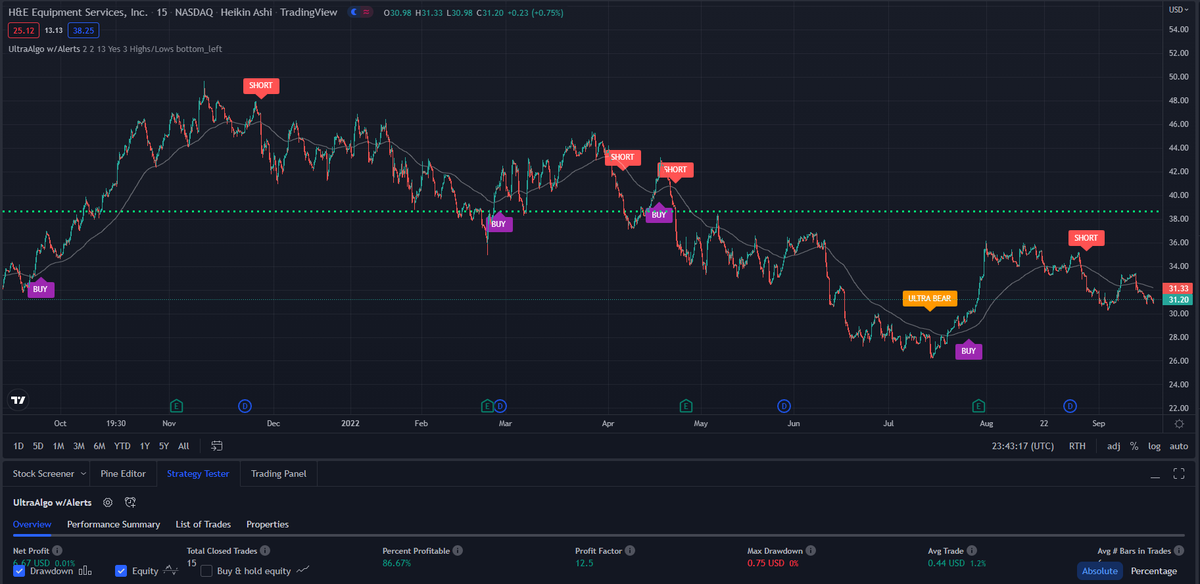Click the TradingView logo on chart
Screen dimensions: 1200x584
(18, 400)
